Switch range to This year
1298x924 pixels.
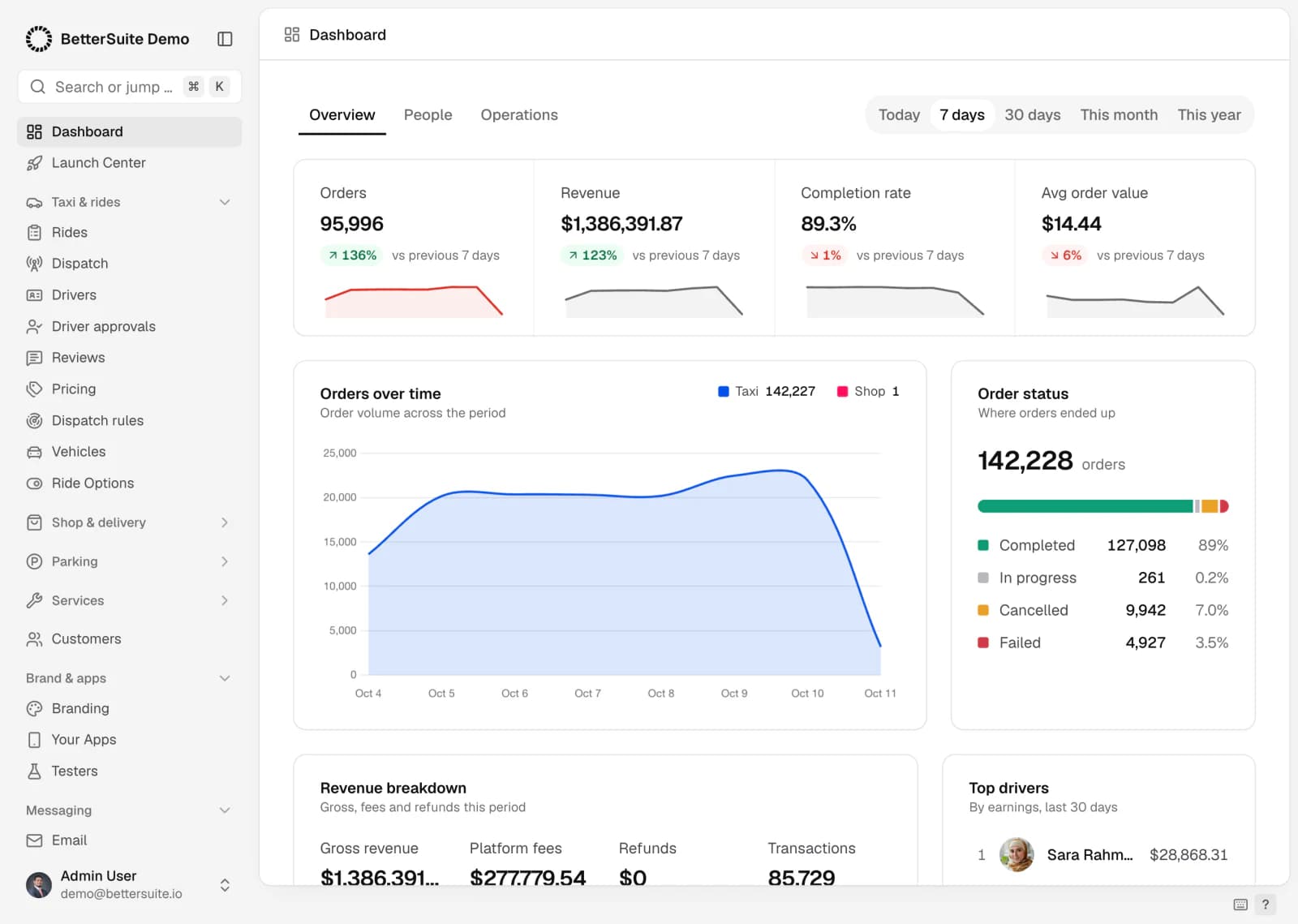(x=1209, y=115)
